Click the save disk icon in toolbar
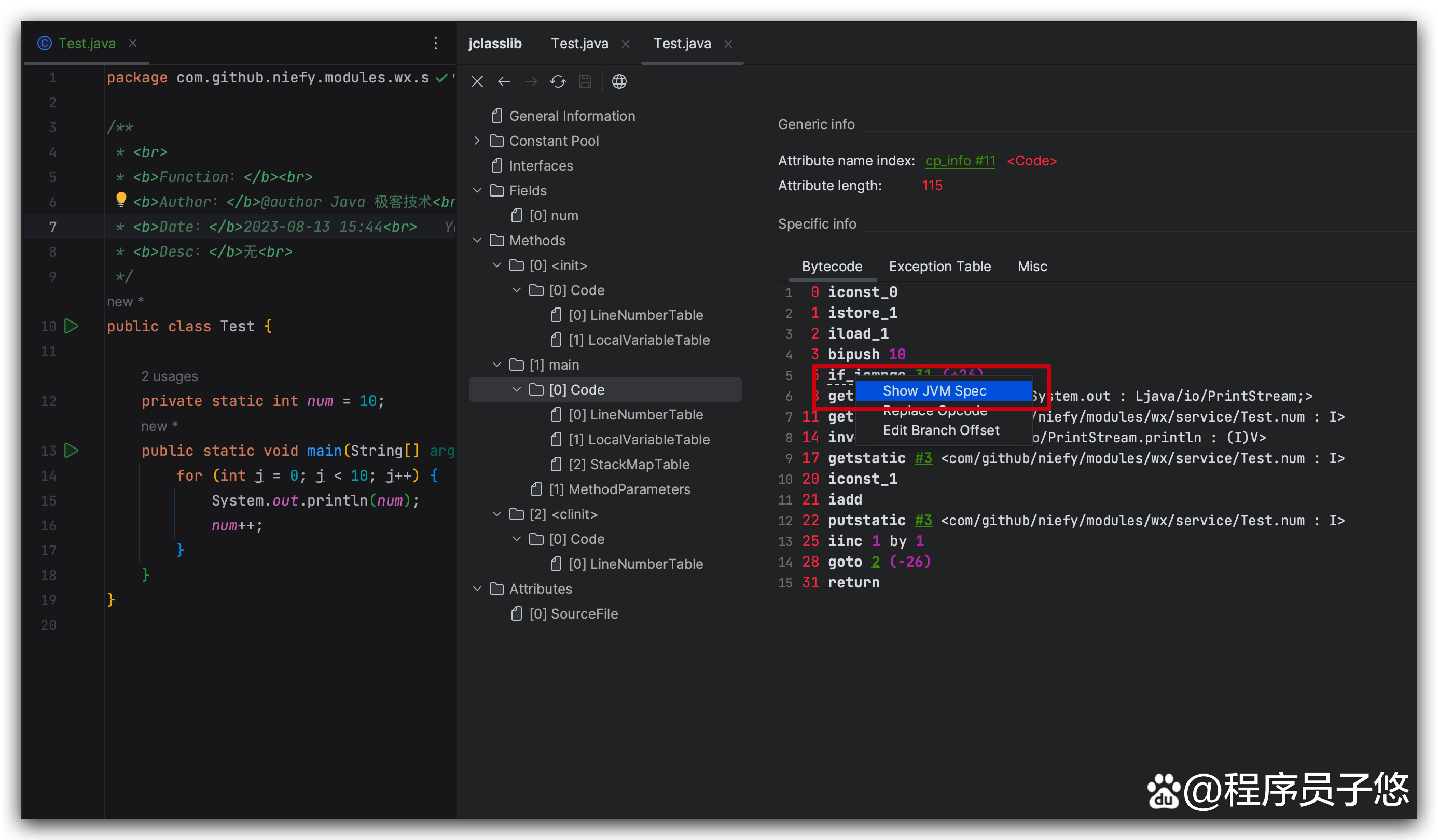This screenshot has width=1438, height=840. click(x=585, y=81)
